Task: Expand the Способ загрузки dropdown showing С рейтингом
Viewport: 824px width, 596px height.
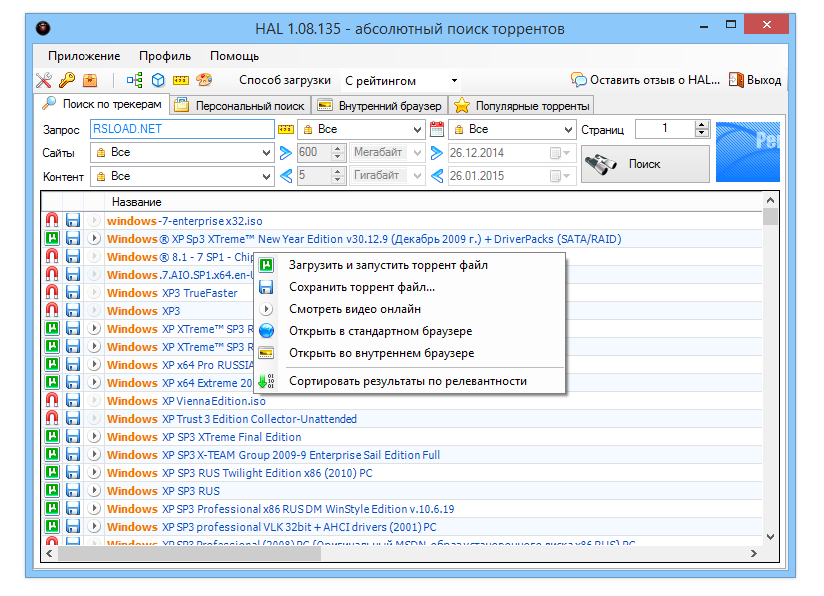Action: (454, 81)
